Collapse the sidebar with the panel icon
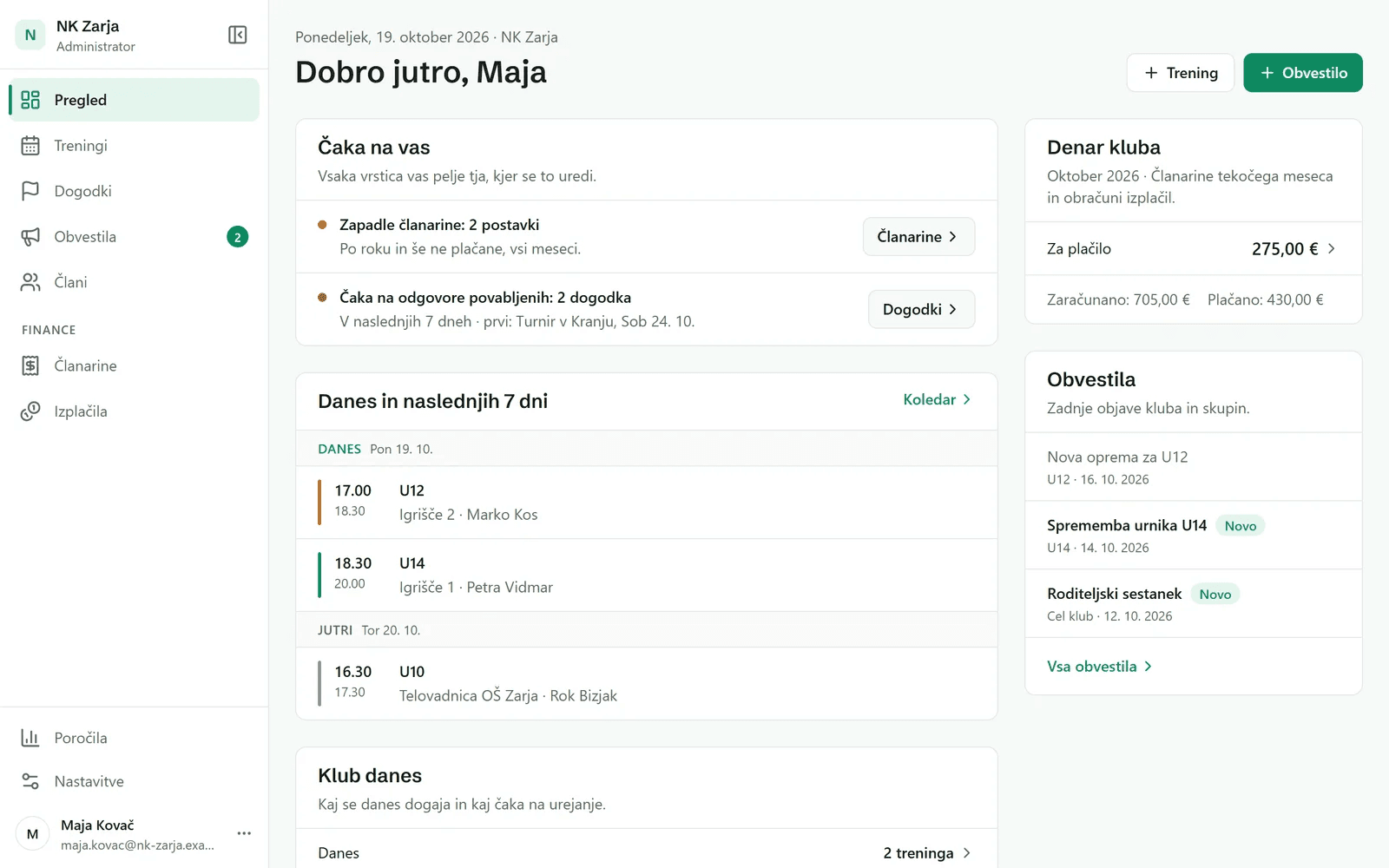This screenshot has height=868, width=1389. coord(238,35)
